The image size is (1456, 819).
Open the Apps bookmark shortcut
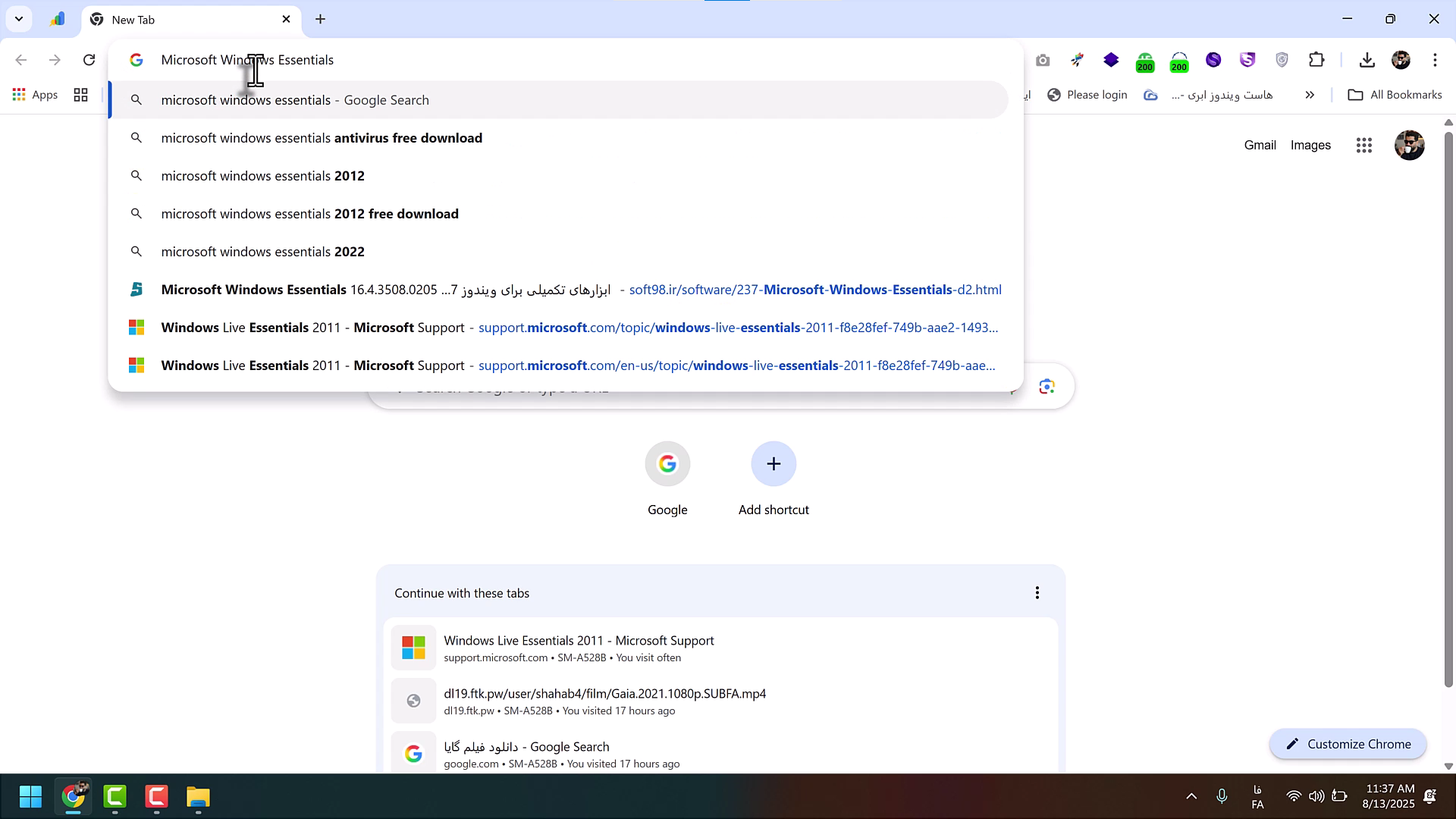tap(35, 95)
